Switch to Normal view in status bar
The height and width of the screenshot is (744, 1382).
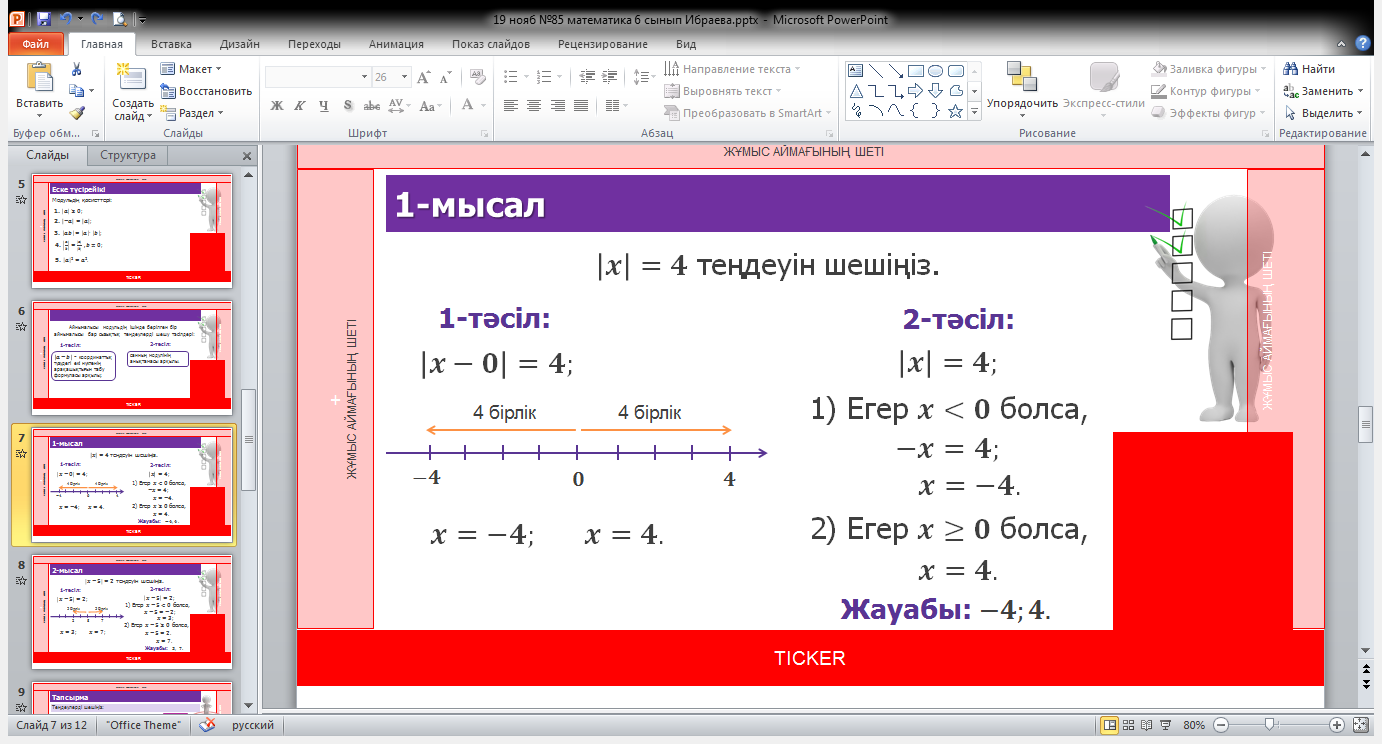[x=1109, y=724]
